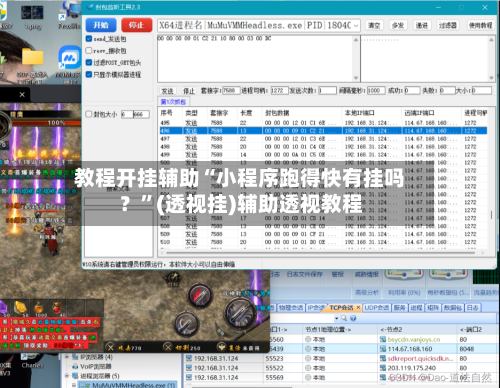Viewport: 500px width, 388px height.
Task: Click the 进程句柄 handle input field
Action: coord(279,90)
